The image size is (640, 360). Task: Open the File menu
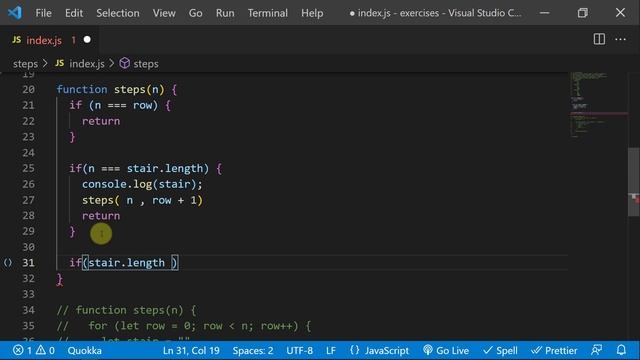pyautogui.click(x=43, y=13)
